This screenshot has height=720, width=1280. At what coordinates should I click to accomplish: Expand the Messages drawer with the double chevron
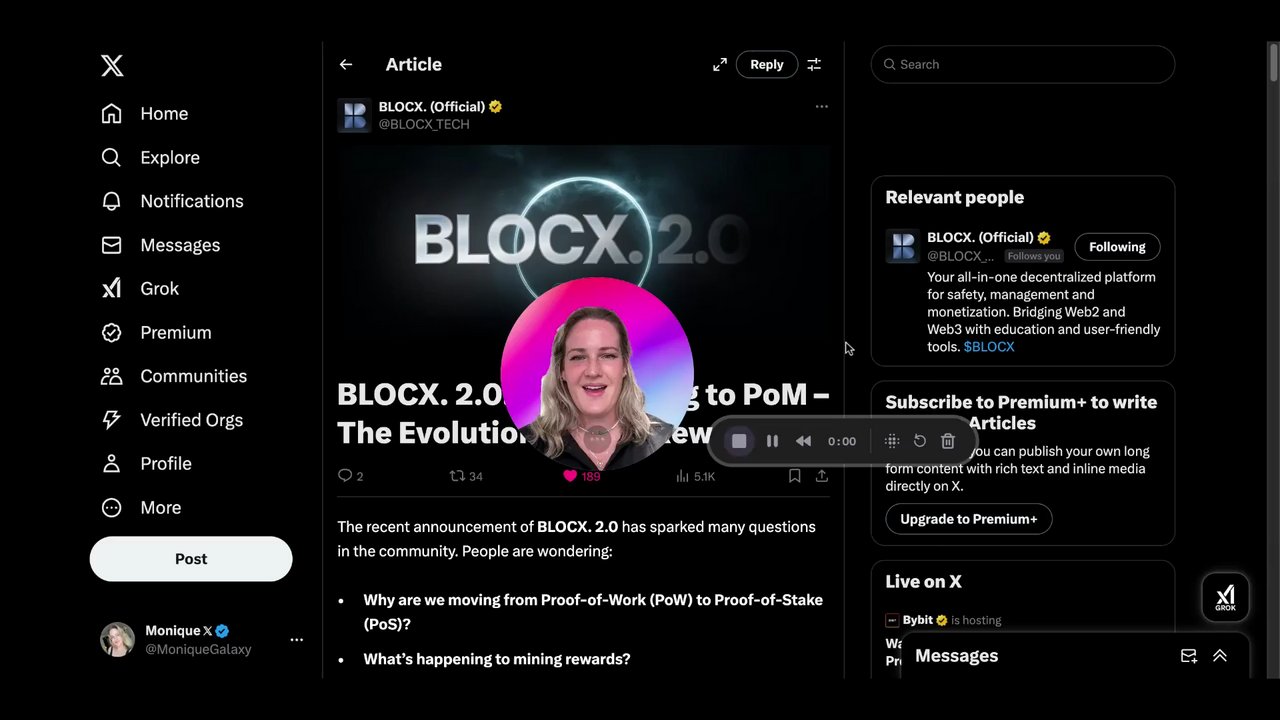pos(1220,656)
